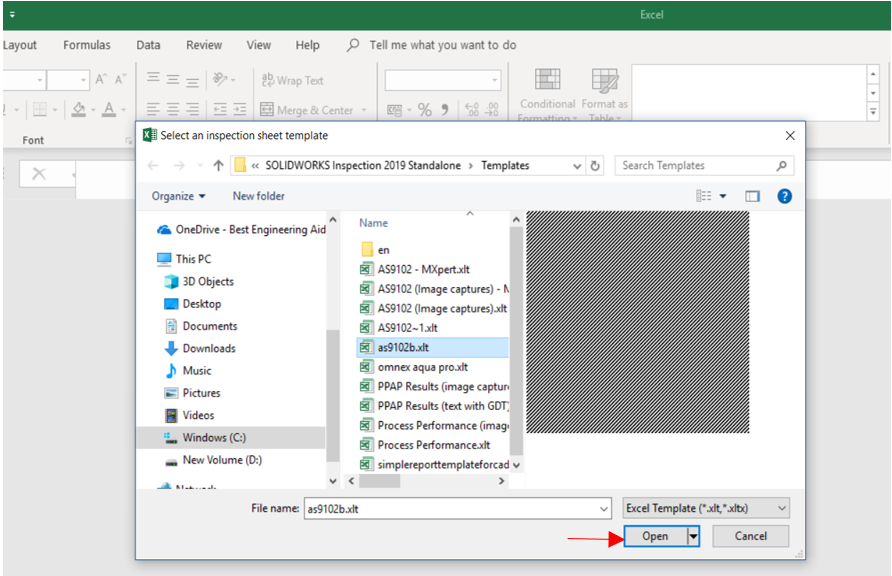Open the Excel Template file type dropdown
This screenshot has width=892, height=576.
[x=706, y=508]
